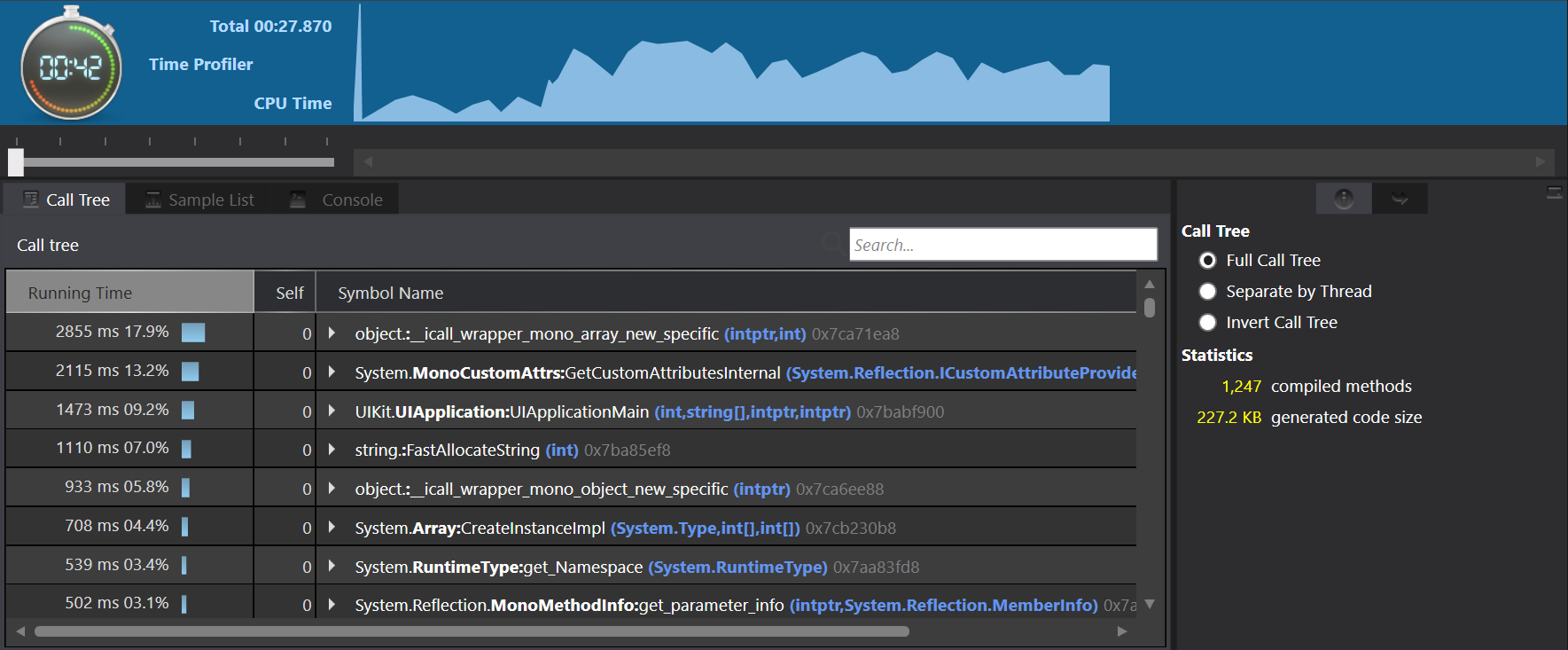Image resolution: width=1568 pixels, height=650 pixels.
Task: Click the '1,247' compiled methods value
Action: [1241, 387]
